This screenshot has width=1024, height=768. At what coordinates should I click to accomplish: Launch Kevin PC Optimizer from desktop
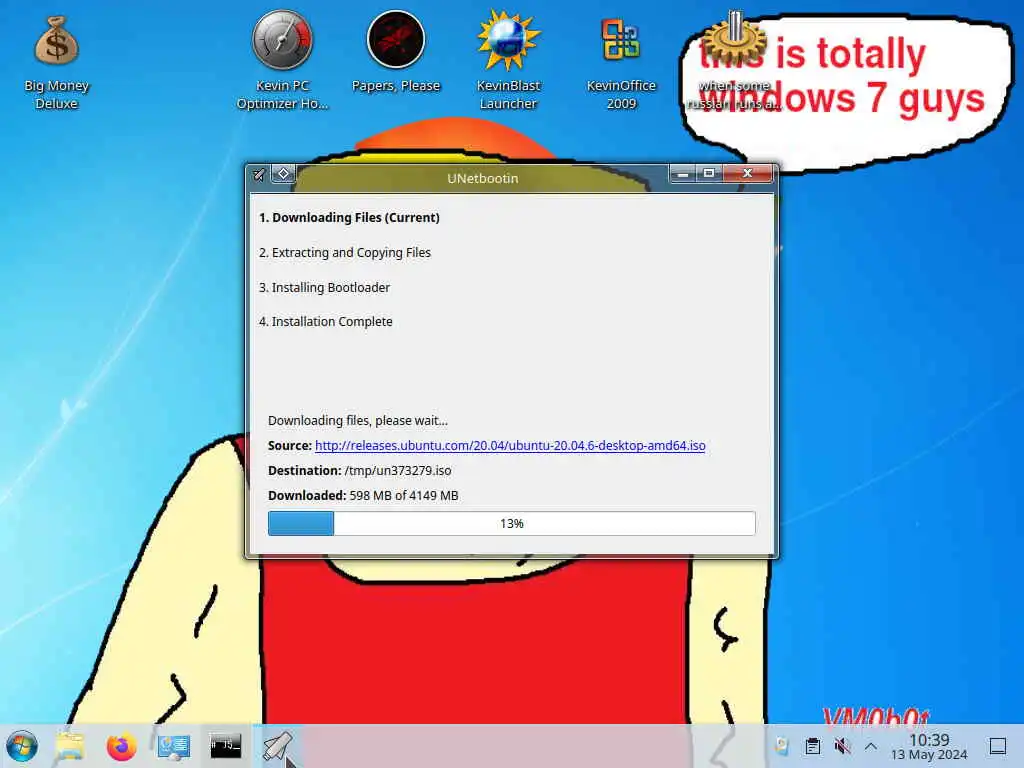pos(282,61)
